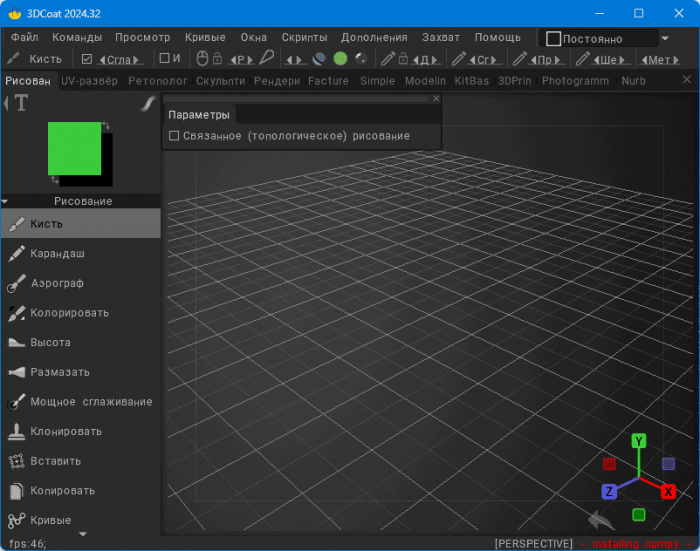Click the PERSPECTIVE view label
The image size is (700, 551).
click(x=533, y=543)
